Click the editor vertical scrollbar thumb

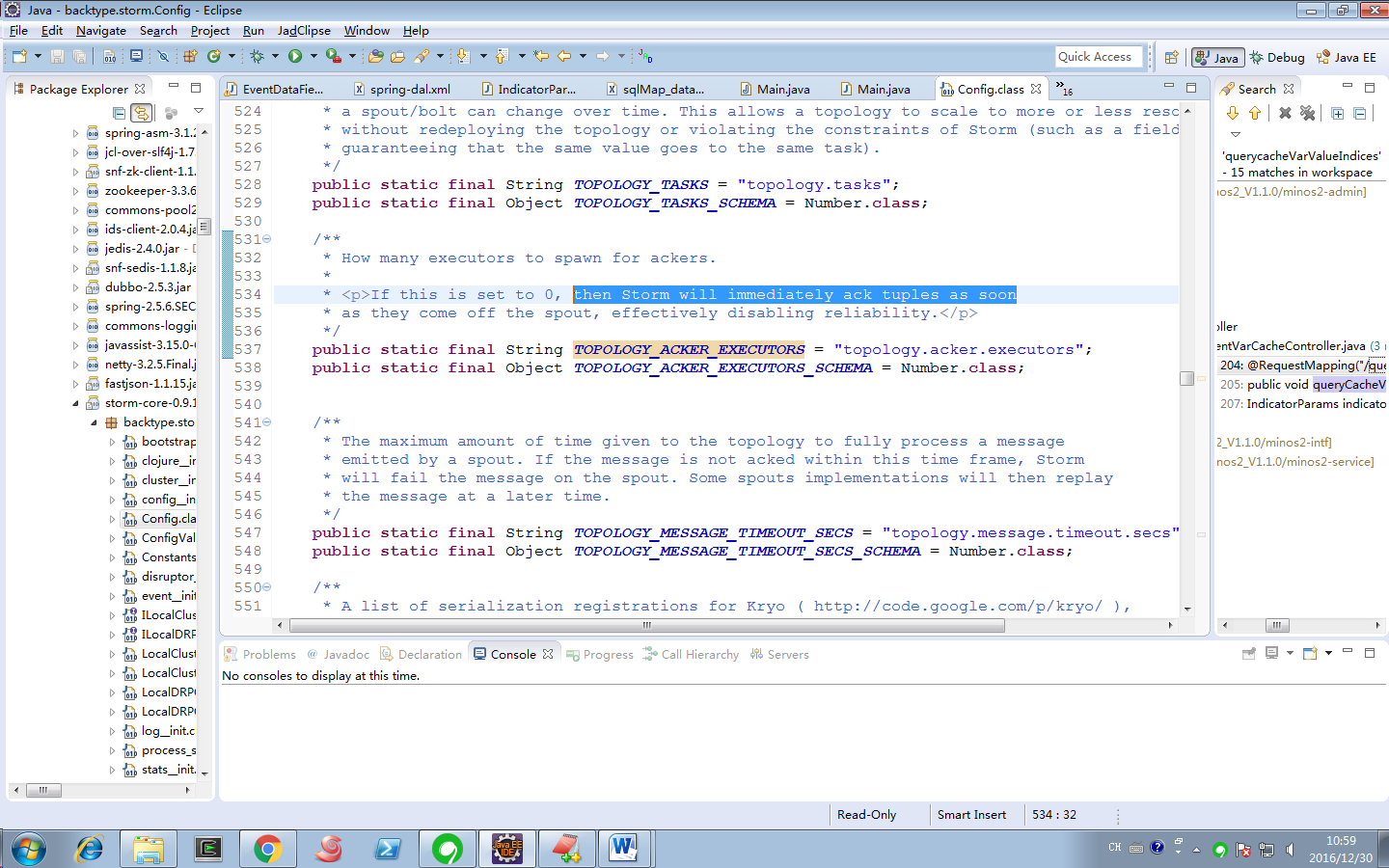1187,378
